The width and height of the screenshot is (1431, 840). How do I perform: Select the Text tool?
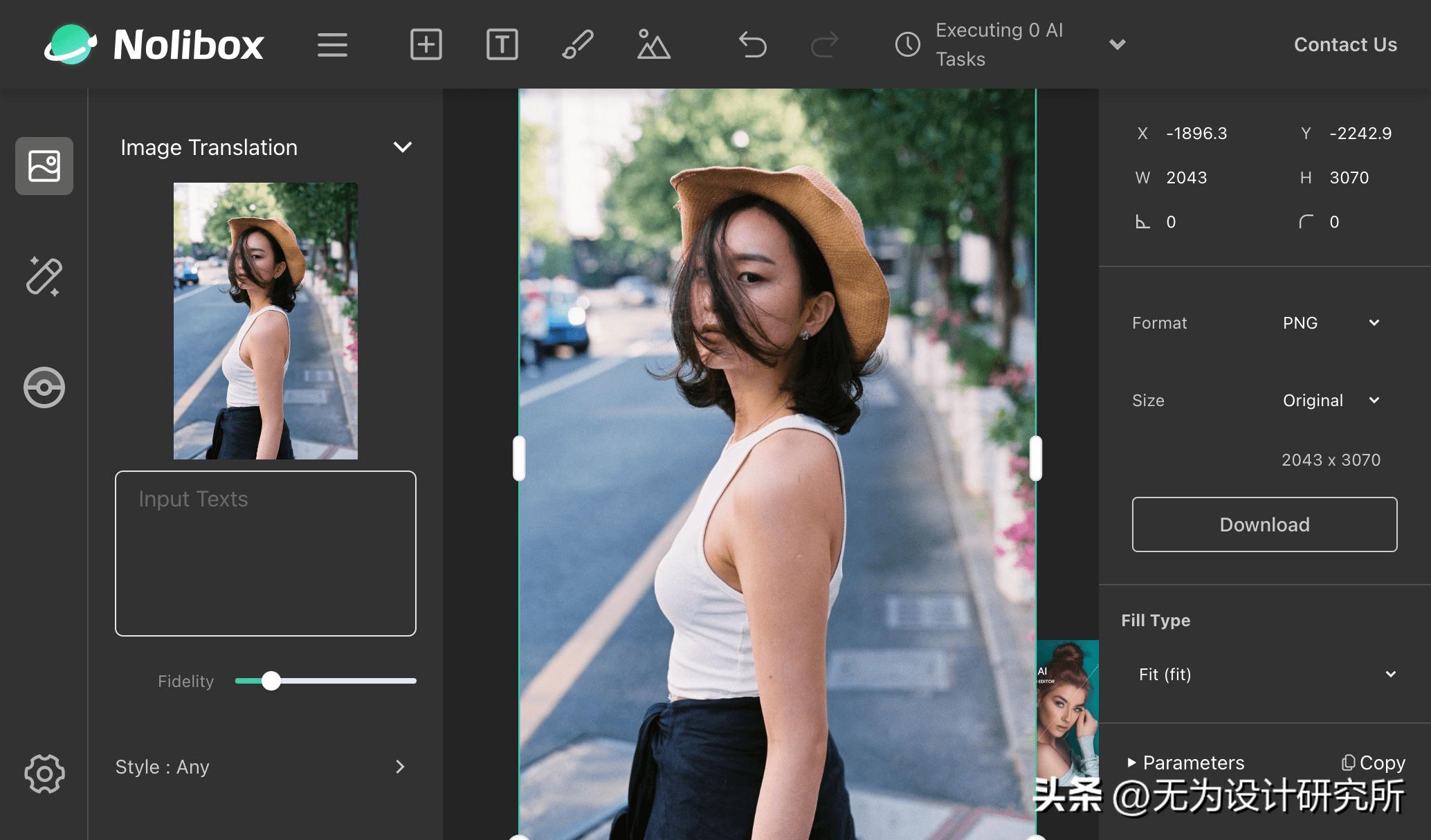502,45
